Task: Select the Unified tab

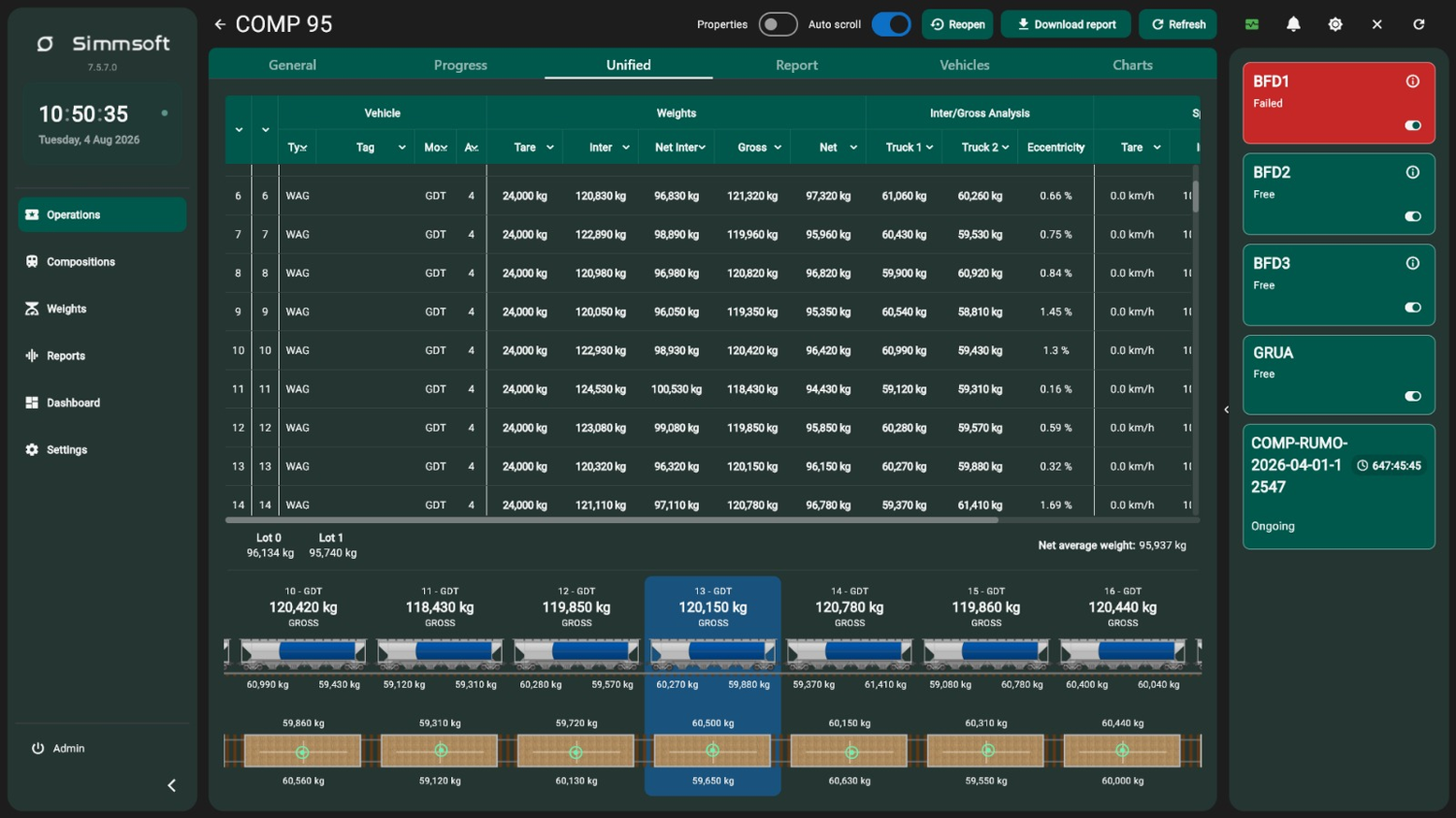Action: tap(629, 65)
